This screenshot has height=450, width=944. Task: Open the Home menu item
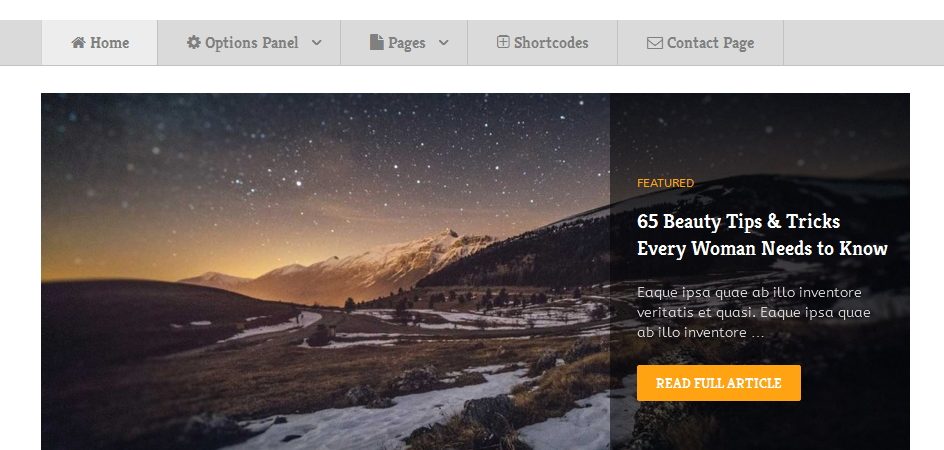click(x=99, y=43)
